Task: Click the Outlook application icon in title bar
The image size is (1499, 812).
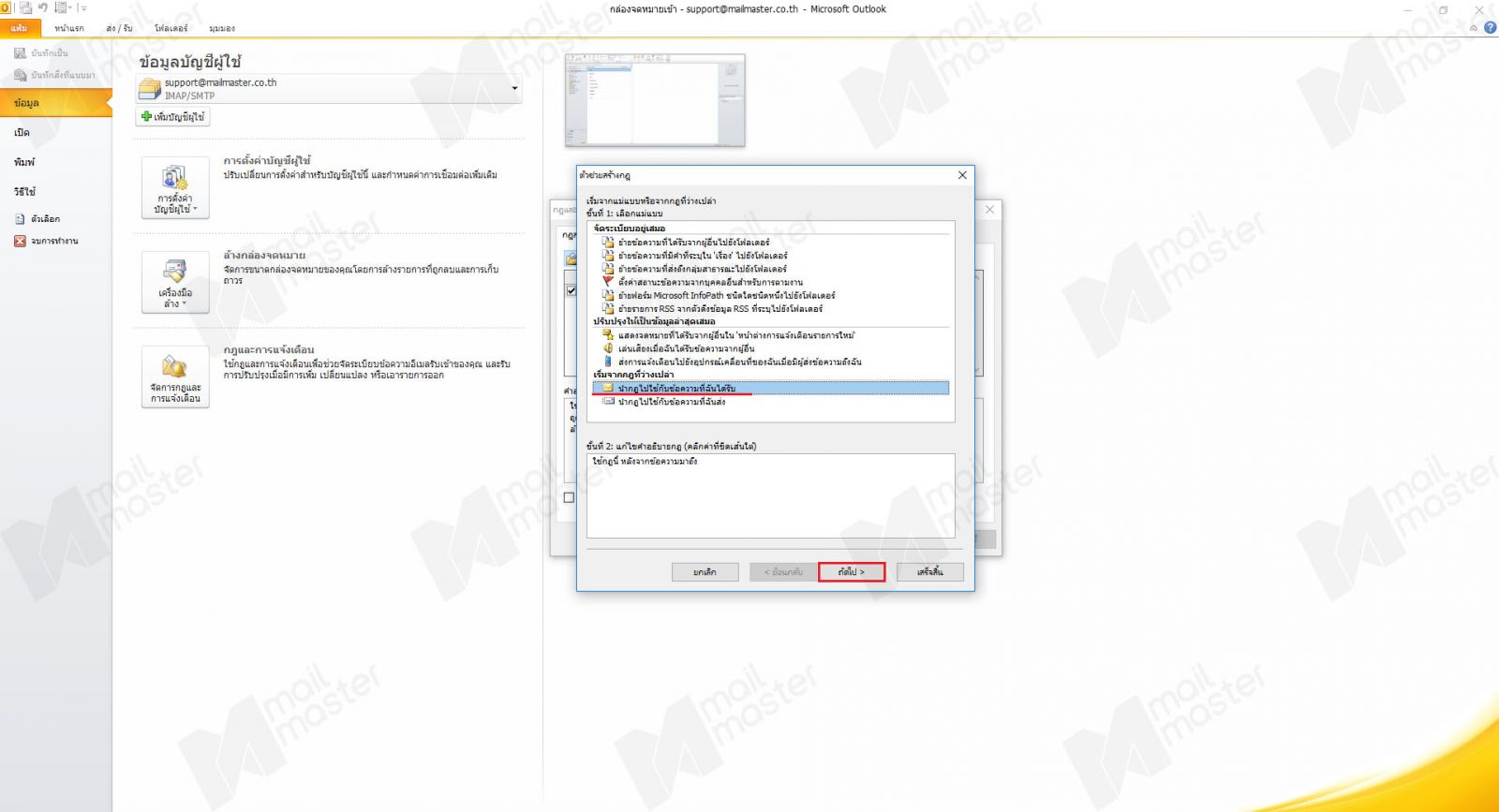Action: click(7, 8)
